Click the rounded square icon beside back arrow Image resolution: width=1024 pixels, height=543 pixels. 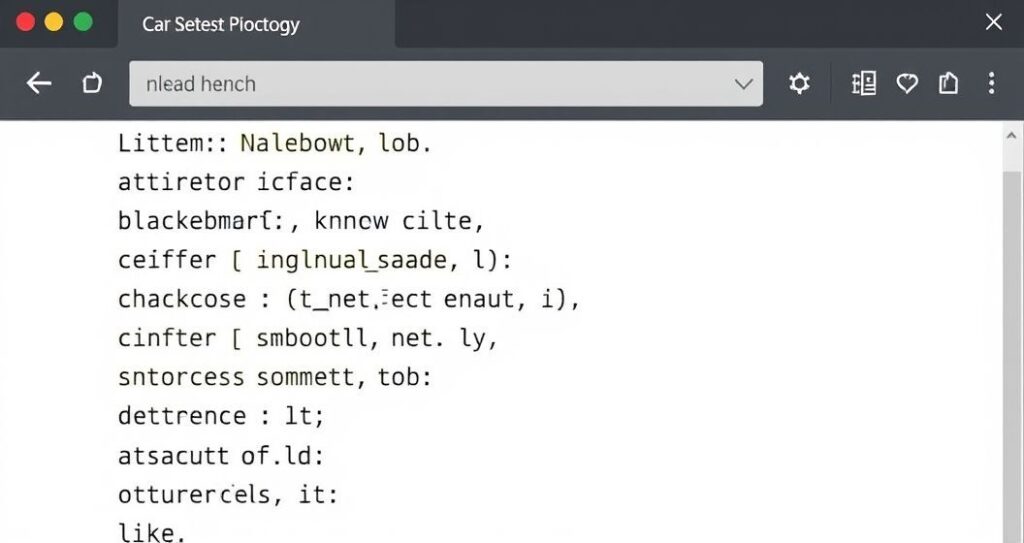point(92,84)
